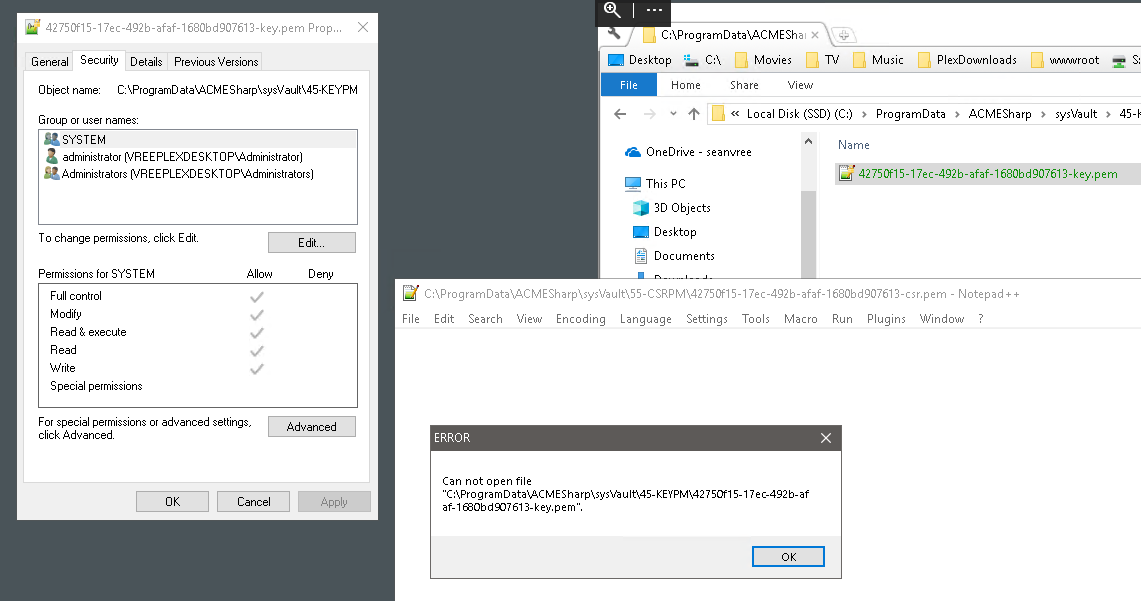Open the Details tab in Properties
Image resolution: width=1141 pixels, height=601 pixels.
tap(146, 62)
